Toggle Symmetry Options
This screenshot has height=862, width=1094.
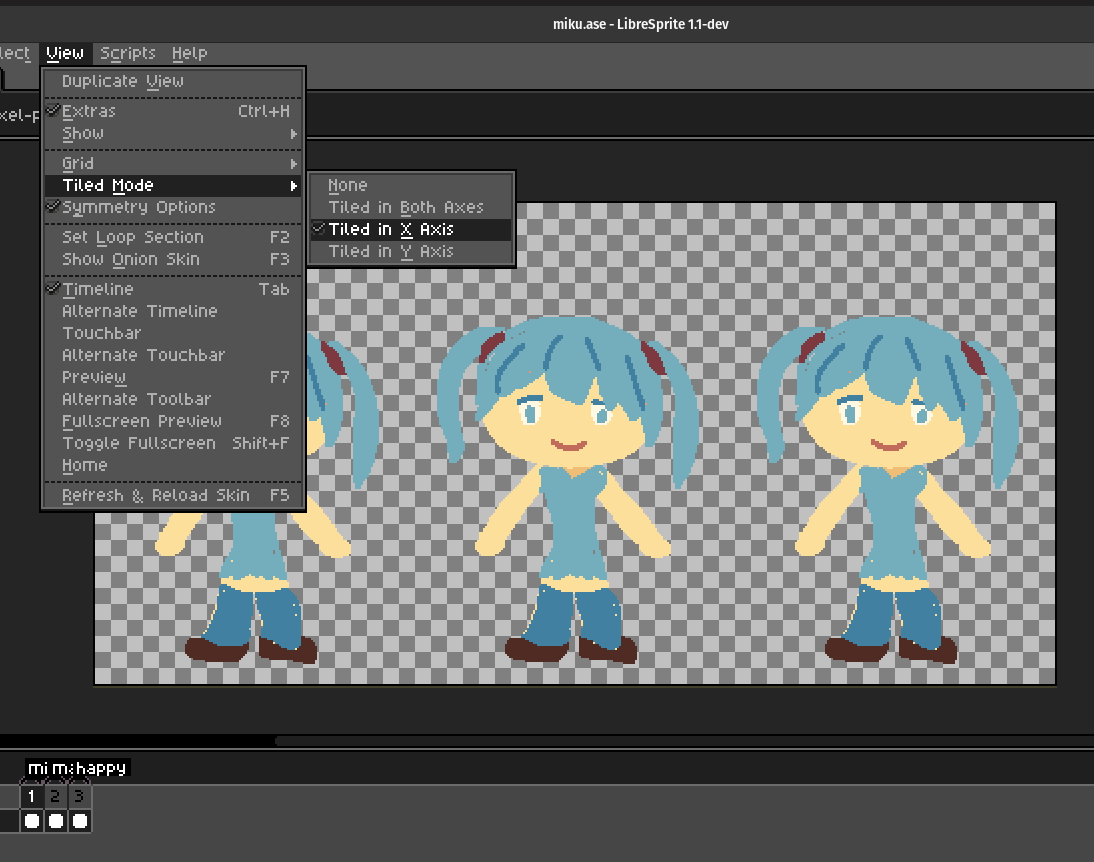[173, 207]
